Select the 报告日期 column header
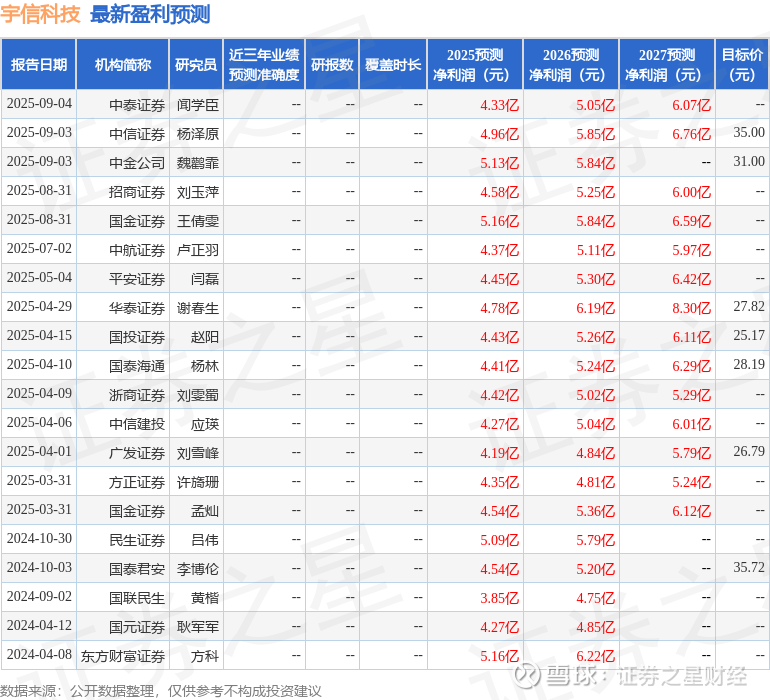 click(x=39, y=64)
